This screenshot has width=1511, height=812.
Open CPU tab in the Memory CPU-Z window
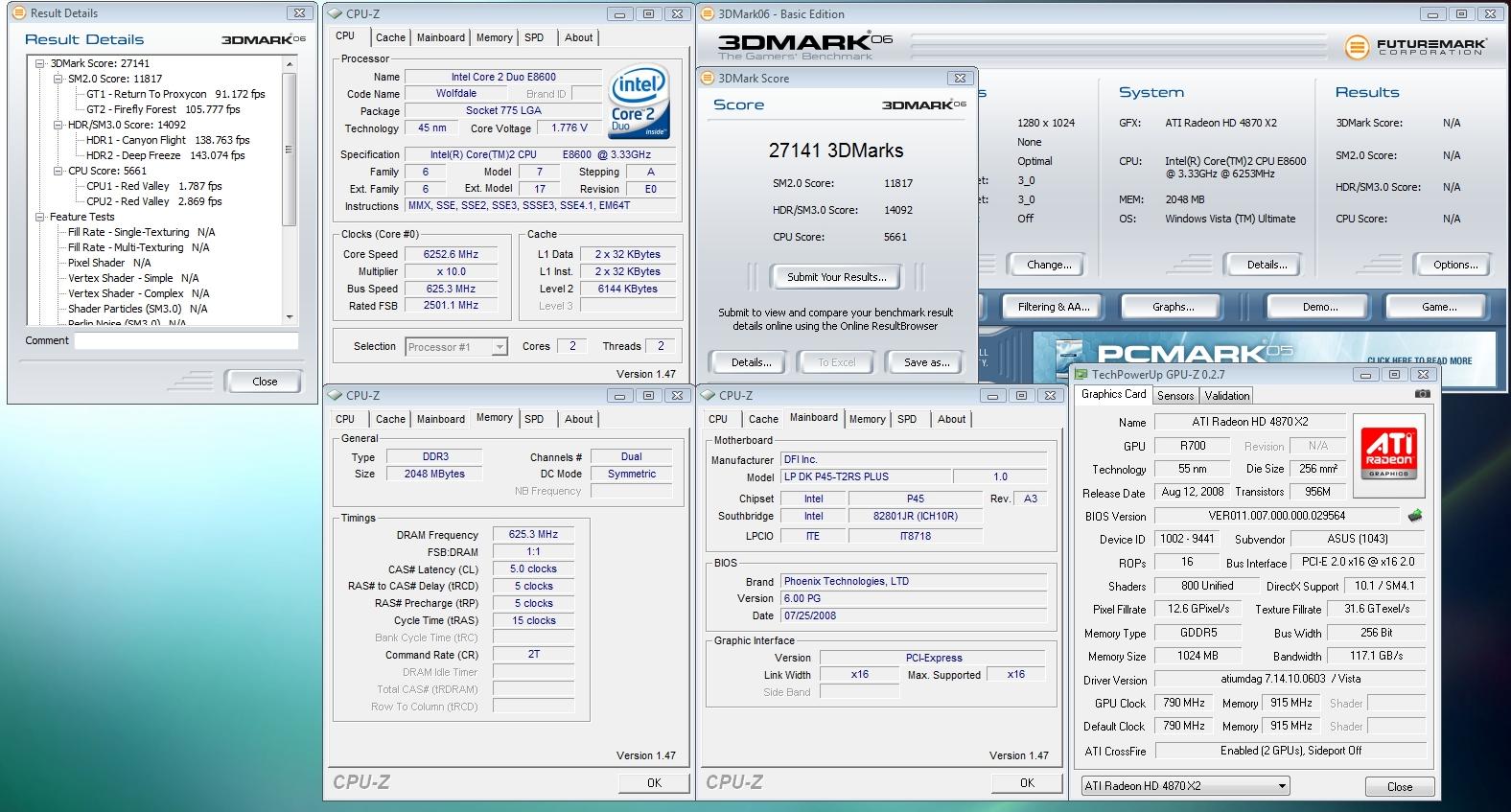coord(345,419)
